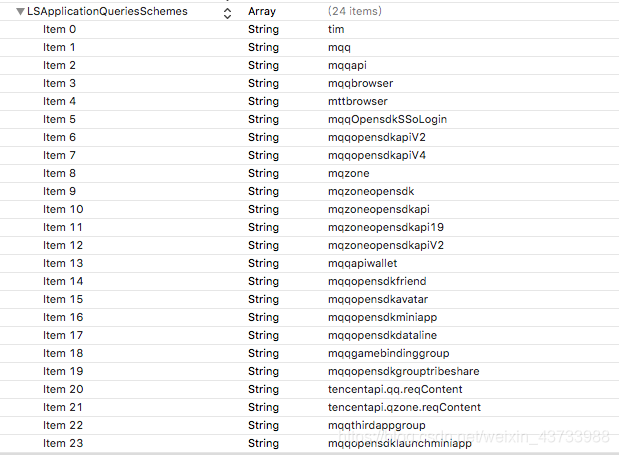The image size is (619, 455).
Task: Click the Array type of LSApplicationQueriesSchemes
Action: (262, 12)
